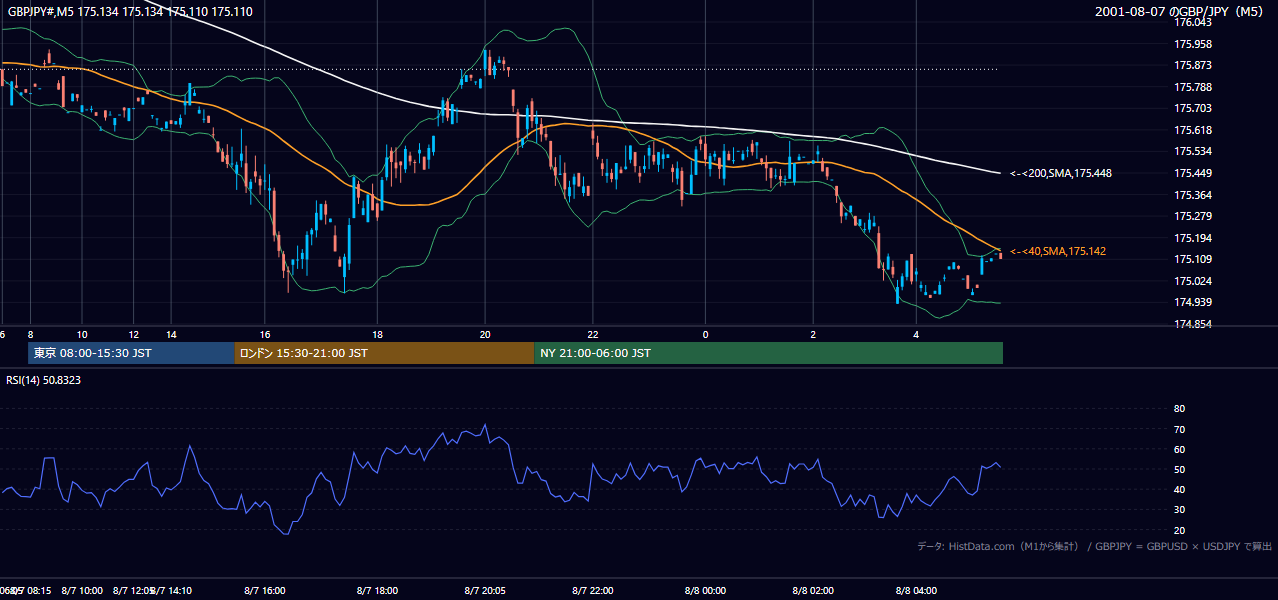Click price axis value 174.939
The width and height of the screenshot is (1278, 600).
point(1193,302)
